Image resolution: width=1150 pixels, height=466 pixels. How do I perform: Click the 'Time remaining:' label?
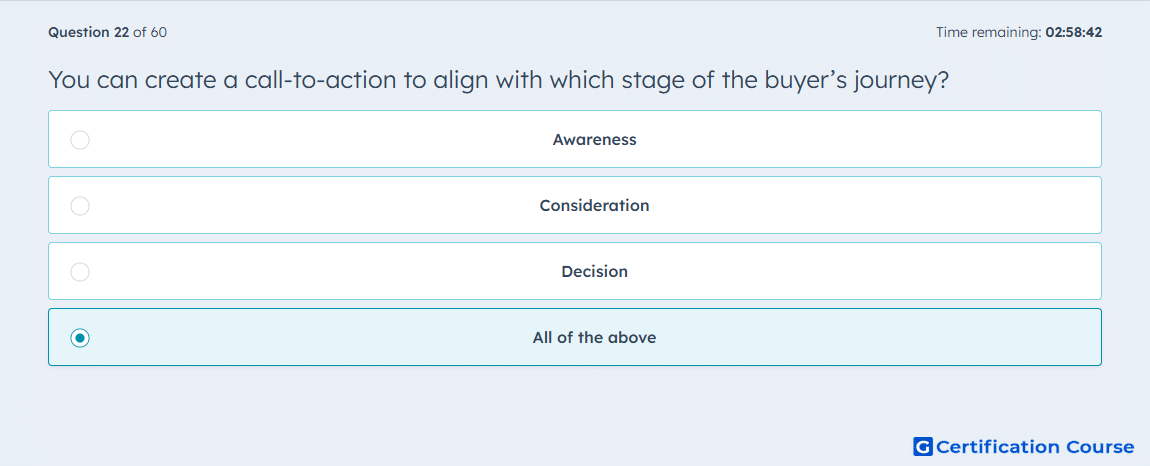click(987, 32)
